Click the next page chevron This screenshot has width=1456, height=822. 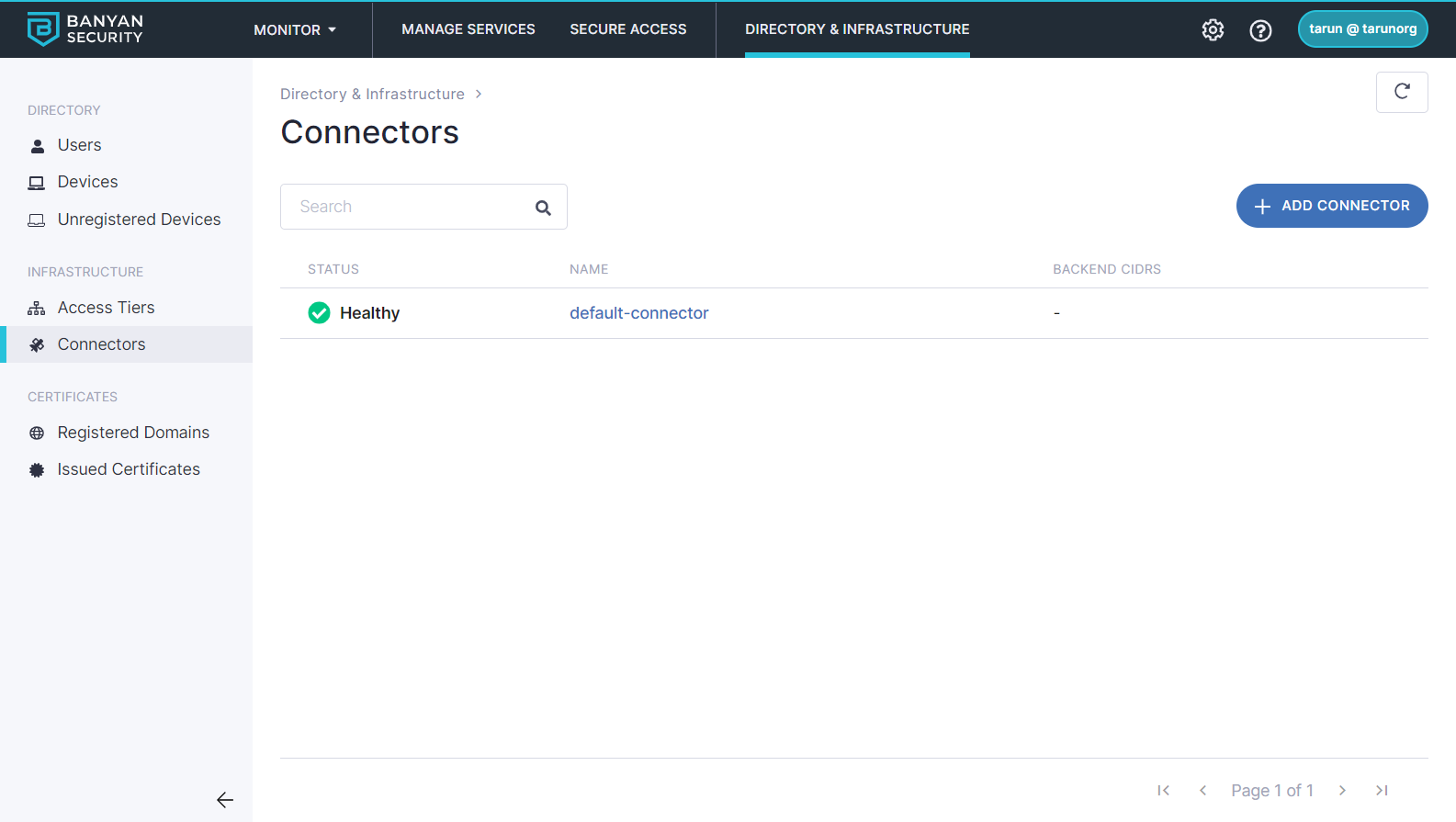[1342, 791]
